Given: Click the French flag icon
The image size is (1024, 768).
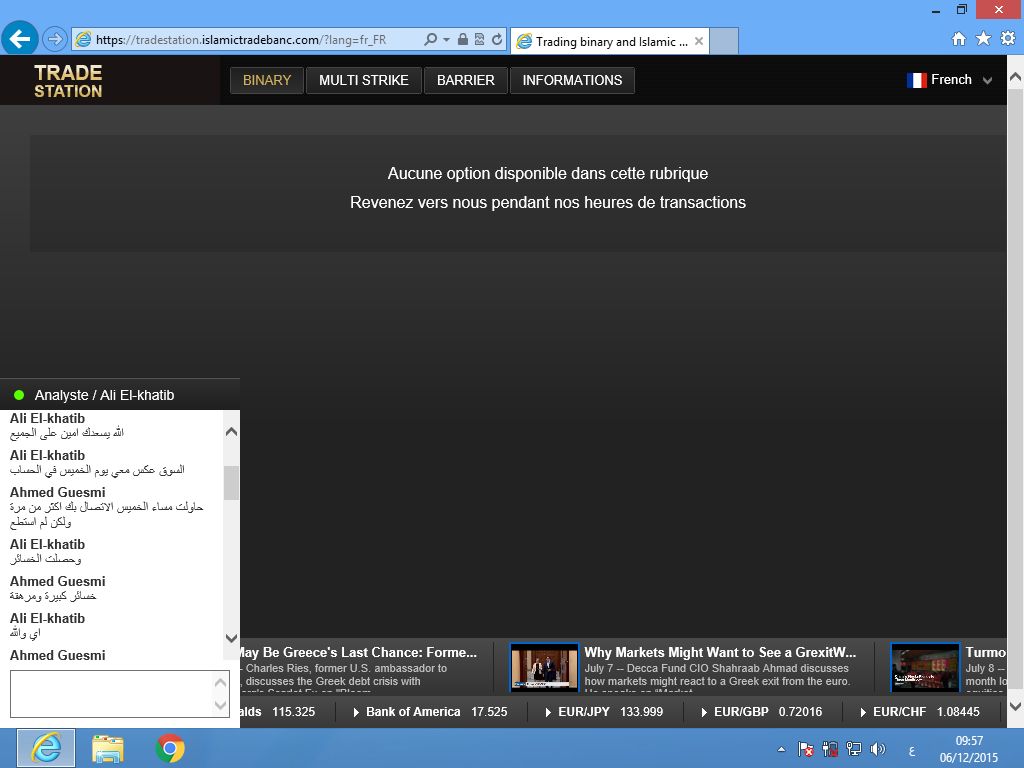Looking at the screenshot, I should (916, 80).
